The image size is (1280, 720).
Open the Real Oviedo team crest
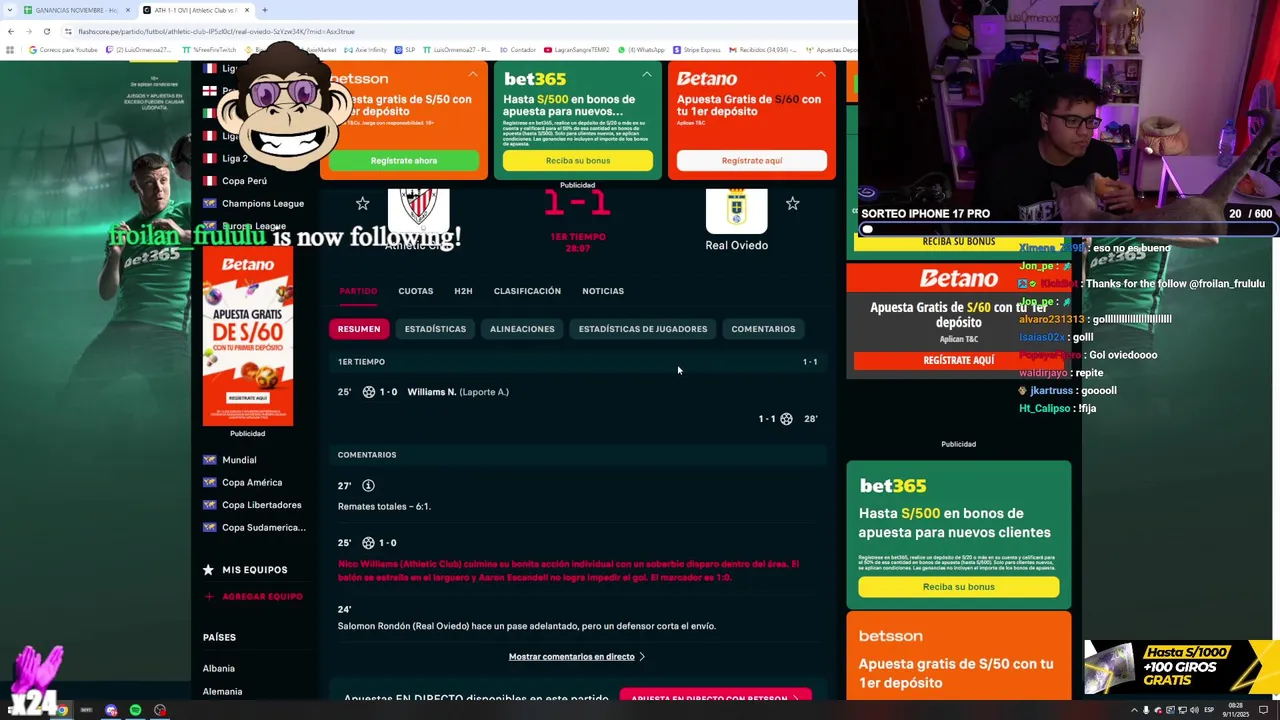coord(736,209)
